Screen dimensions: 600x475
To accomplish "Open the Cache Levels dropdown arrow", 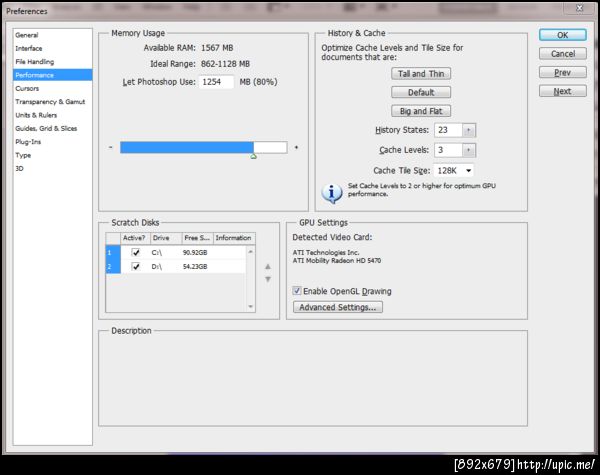I will (x=469, y=150).
